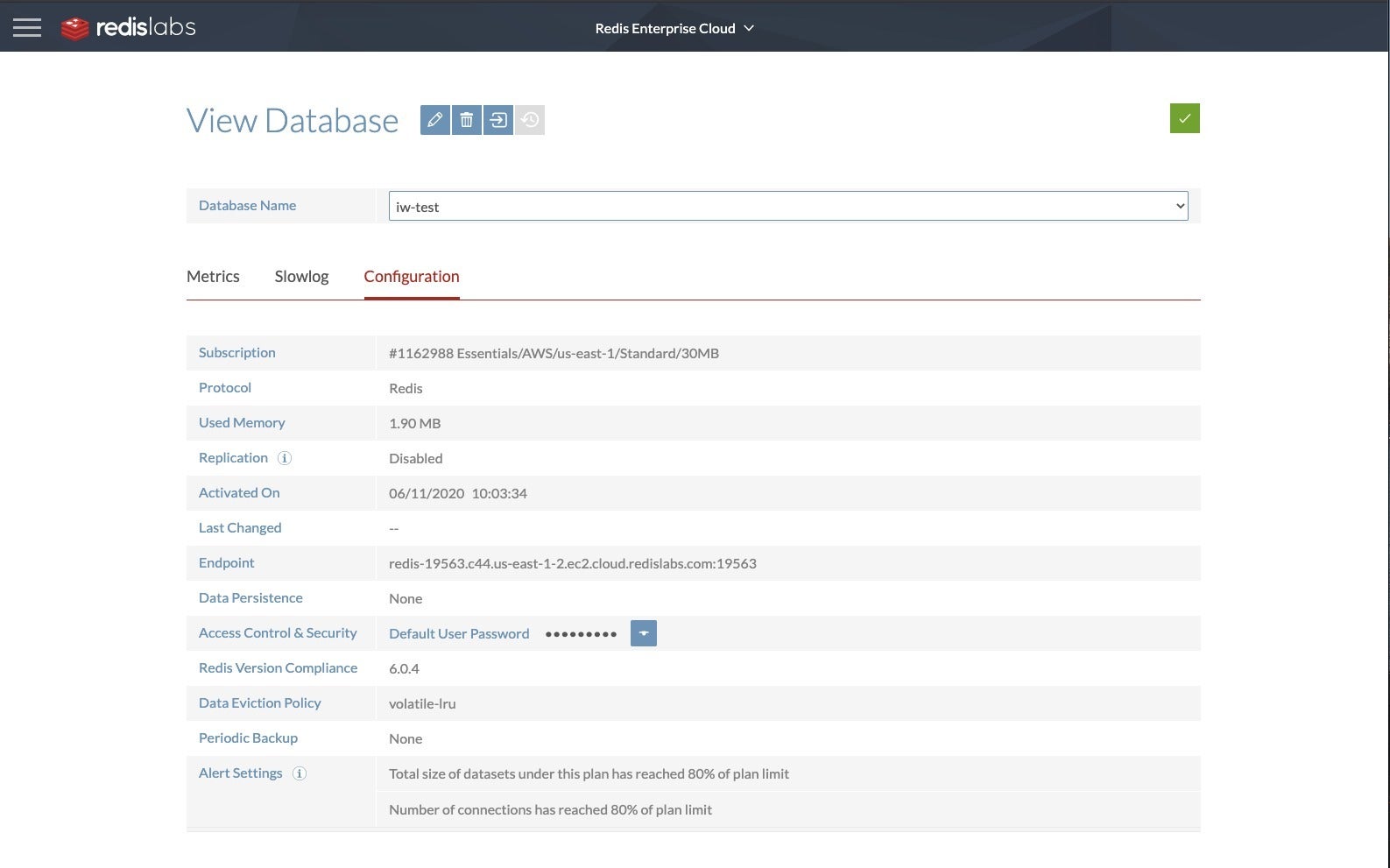The height and width of the screenshot is (868, 1390).
Task: Open the Database Name select box
Action: [x=788, y=206]
